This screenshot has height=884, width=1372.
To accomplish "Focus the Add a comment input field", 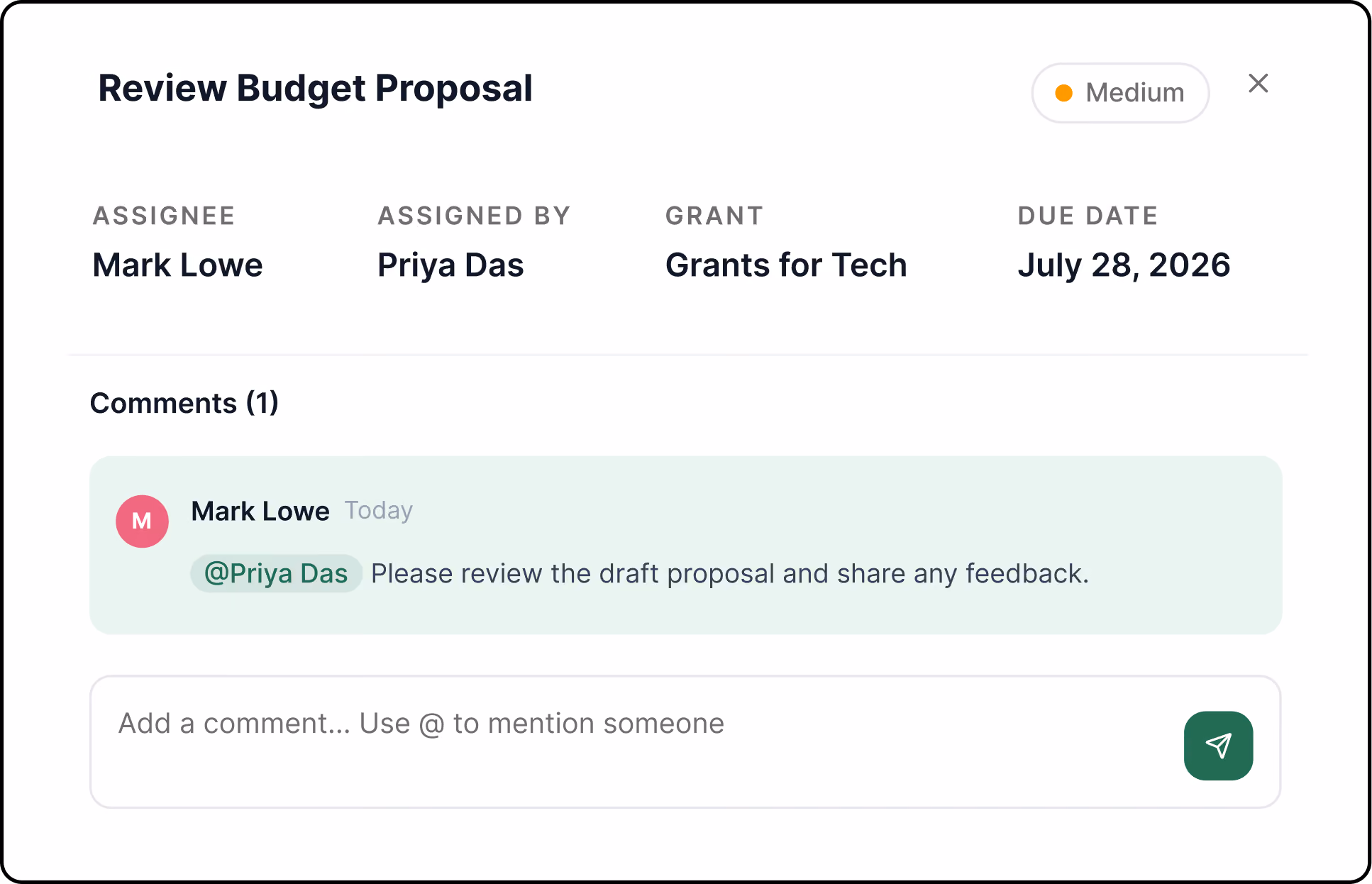I will tap(685, 741).
